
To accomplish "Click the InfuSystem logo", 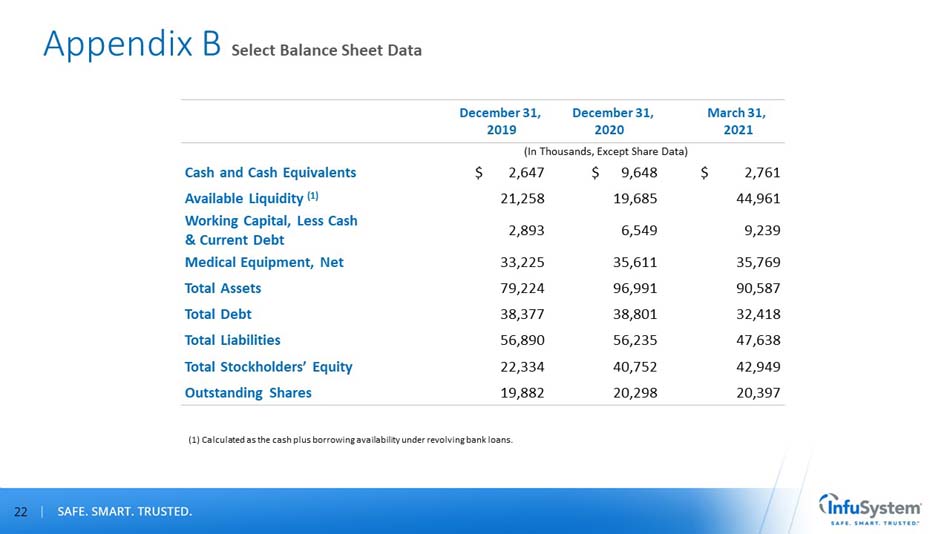I will pos(869,507).
